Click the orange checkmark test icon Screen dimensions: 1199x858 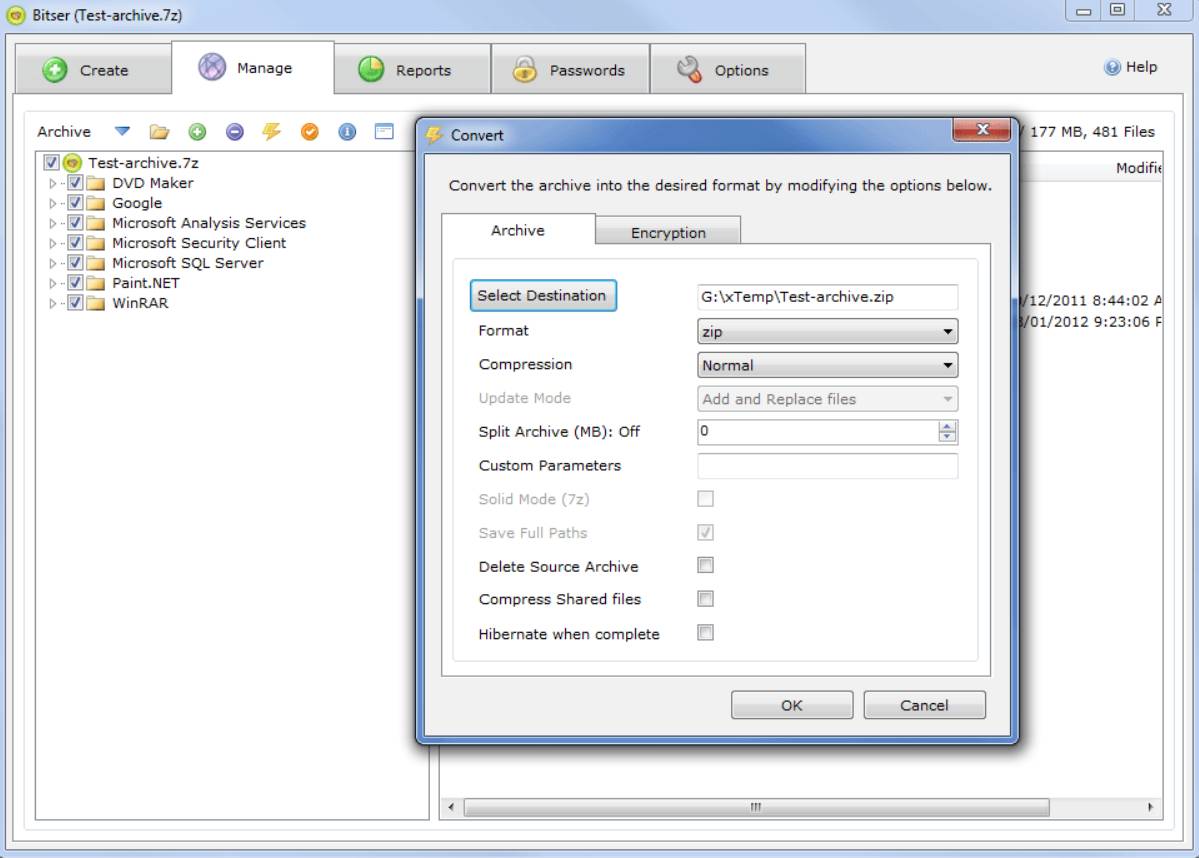tap(309, 132)
